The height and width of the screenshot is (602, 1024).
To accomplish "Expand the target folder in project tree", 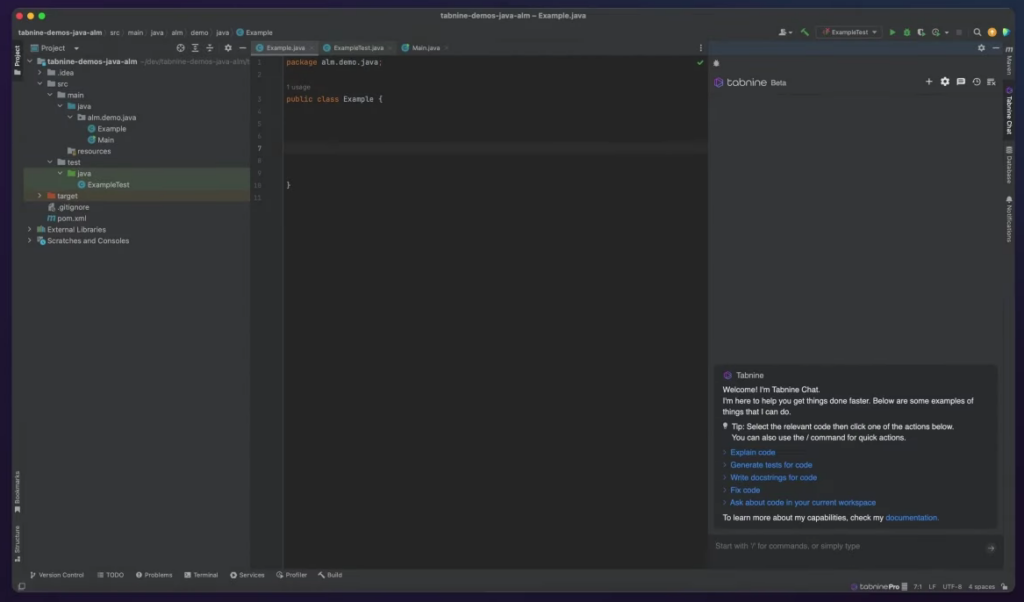I will tap(39, 196).
